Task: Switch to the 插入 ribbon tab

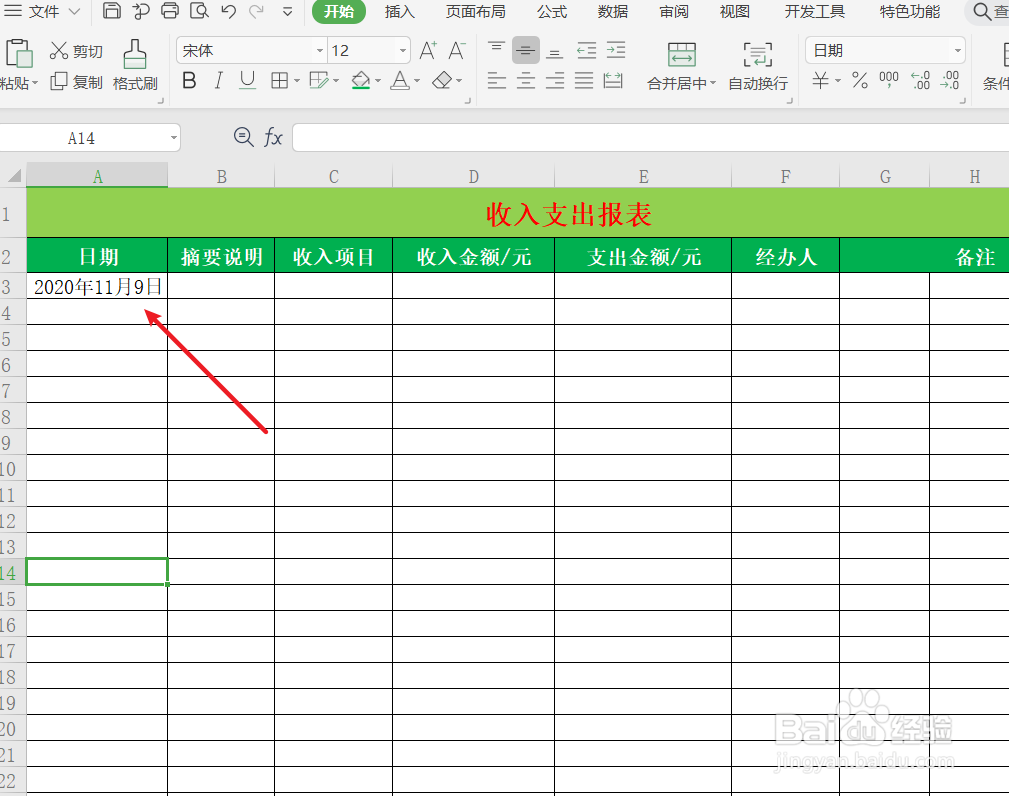Action: click(399, 12)
